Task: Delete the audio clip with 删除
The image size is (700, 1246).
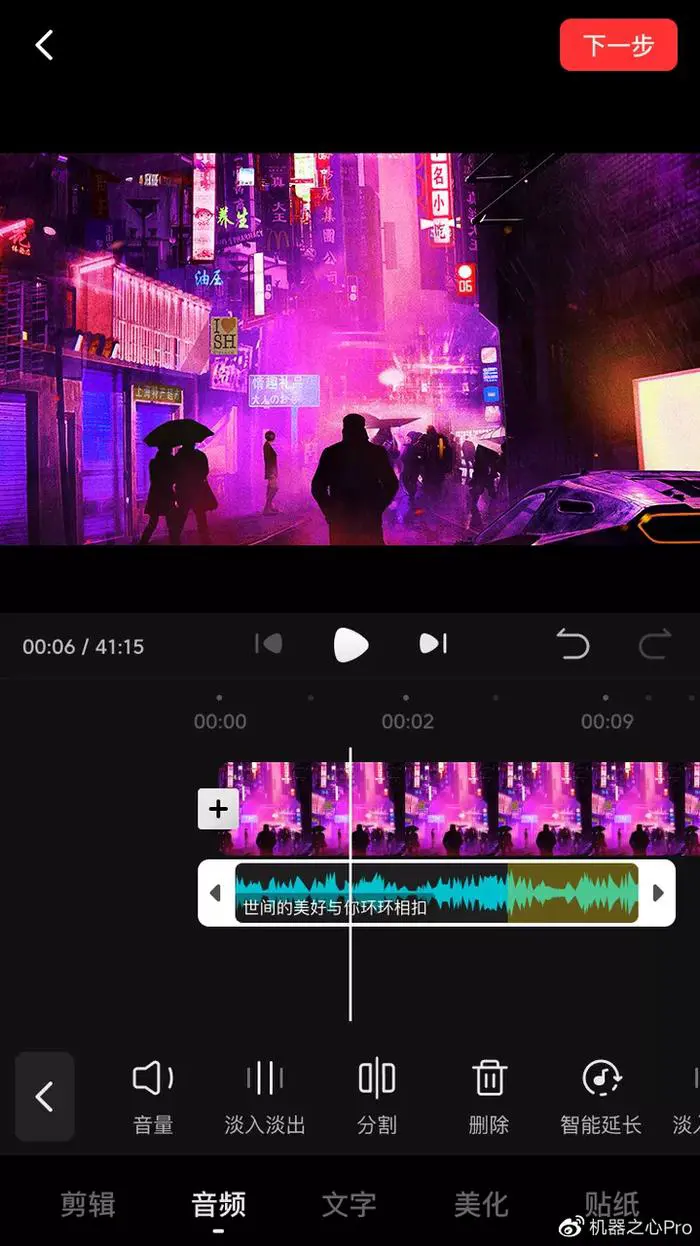Action: 489,1097
